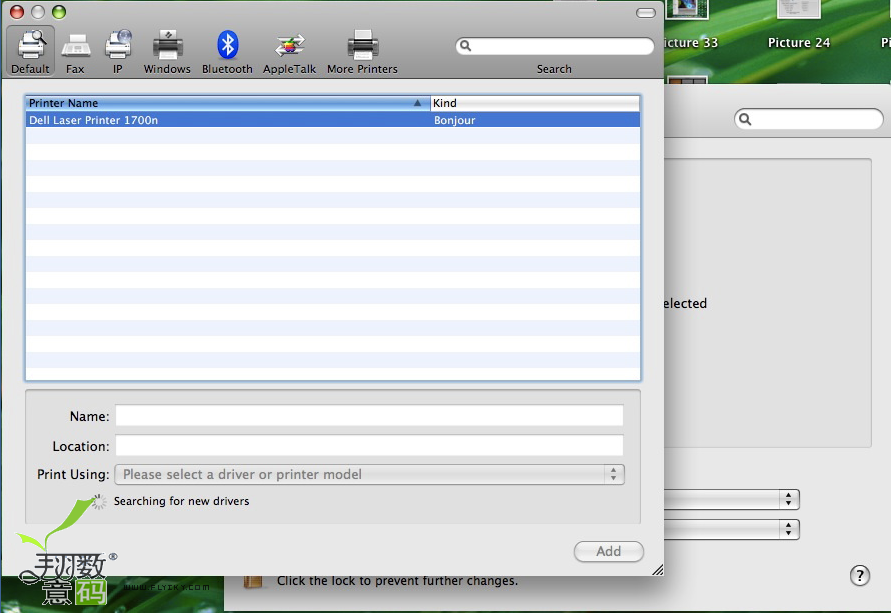Open the Fax printer option
The height and width of the screenshot is (613, 891).
click(75, 52)
